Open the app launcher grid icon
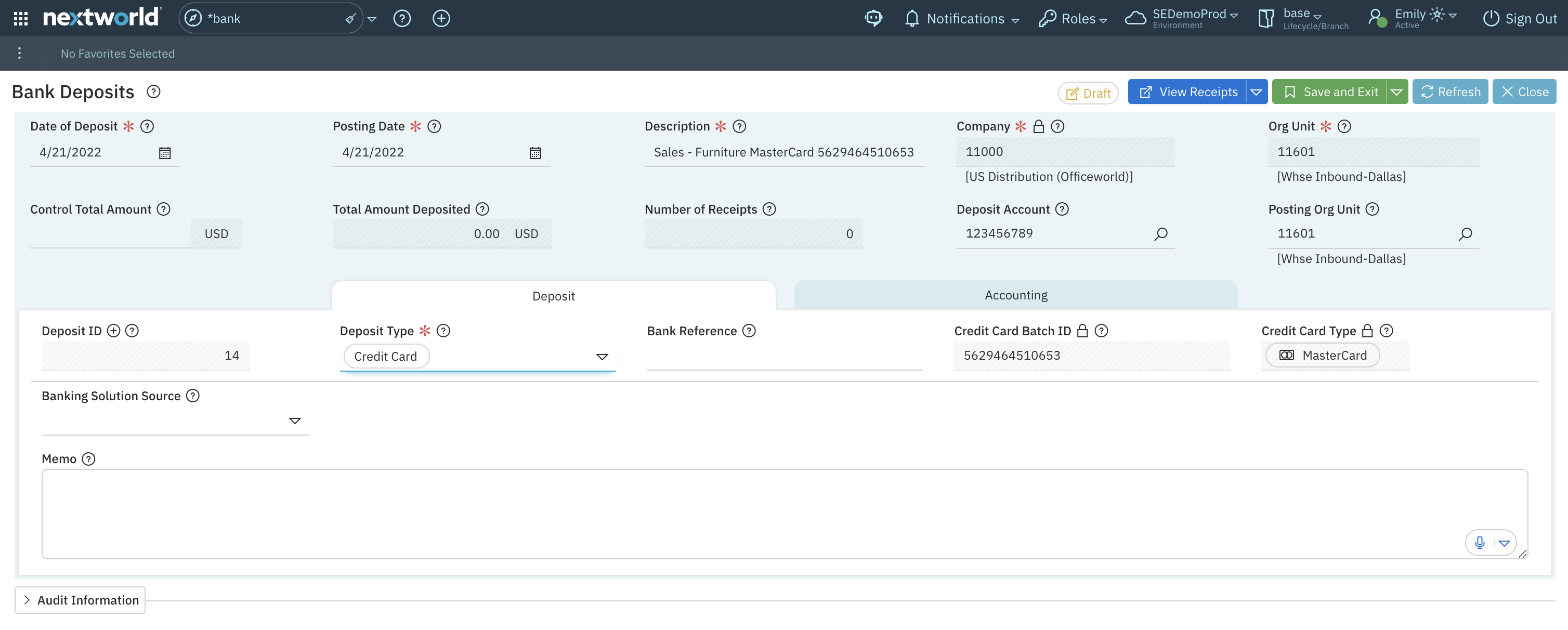Image resolution: width=1568 pixels, height=630 pixels. click(21, 18)
